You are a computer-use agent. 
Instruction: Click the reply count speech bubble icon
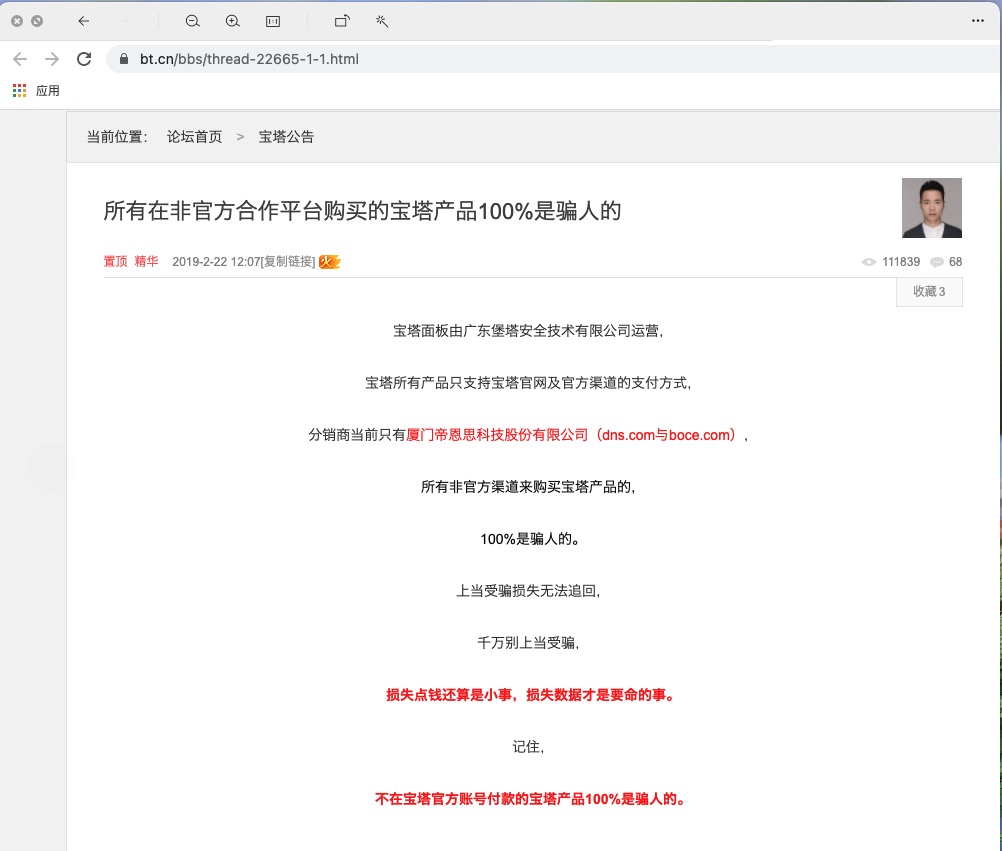click(937, 262)
